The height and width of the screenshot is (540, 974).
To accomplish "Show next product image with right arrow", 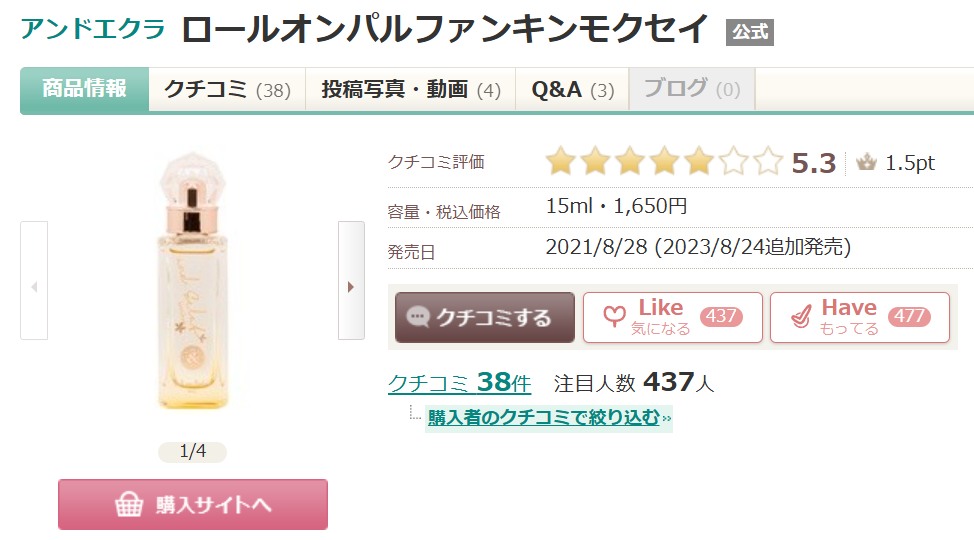I will pyautogui.click(x=351, y=287).
